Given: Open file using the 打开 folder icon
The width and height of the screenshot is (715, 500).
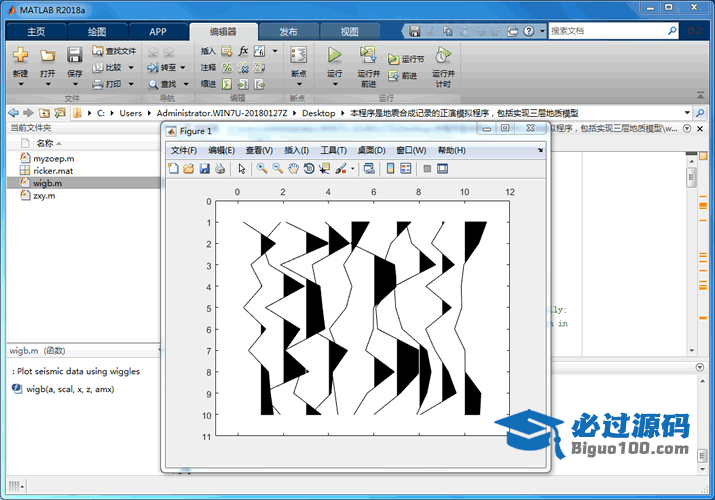Looking at the screenshot, I should [47, 55].
